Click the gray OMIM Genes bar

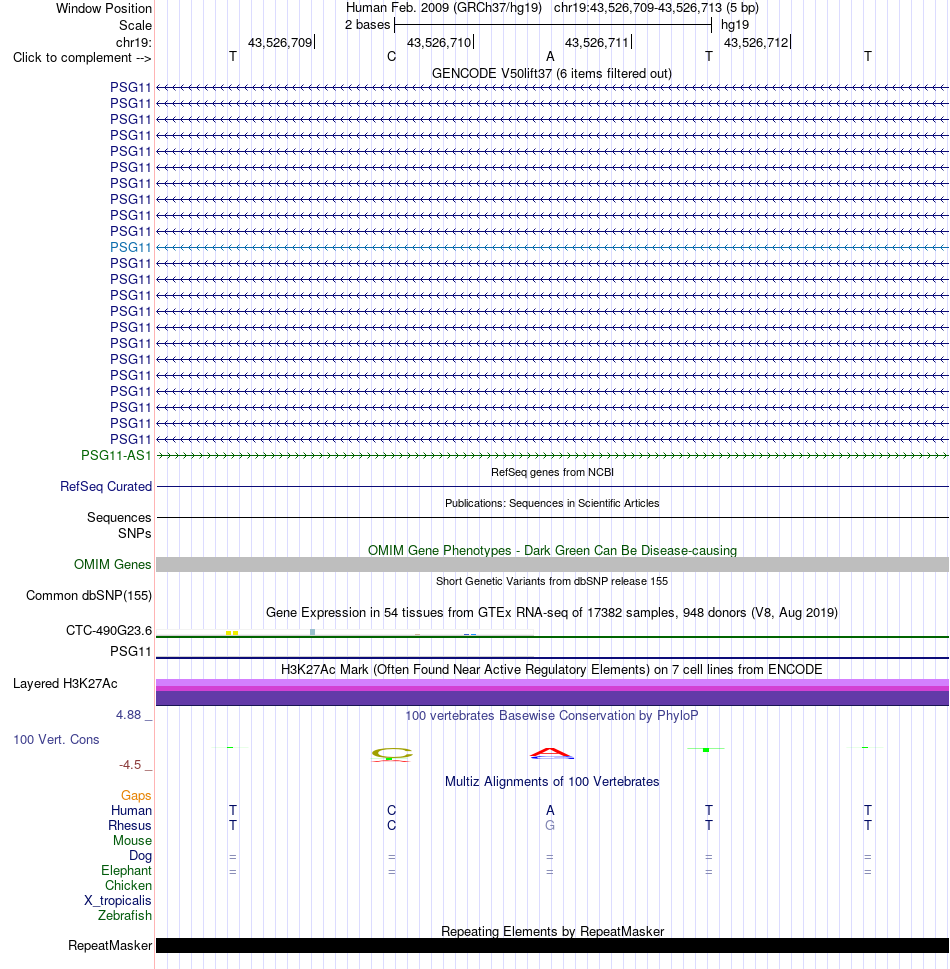tap(553, 564)
